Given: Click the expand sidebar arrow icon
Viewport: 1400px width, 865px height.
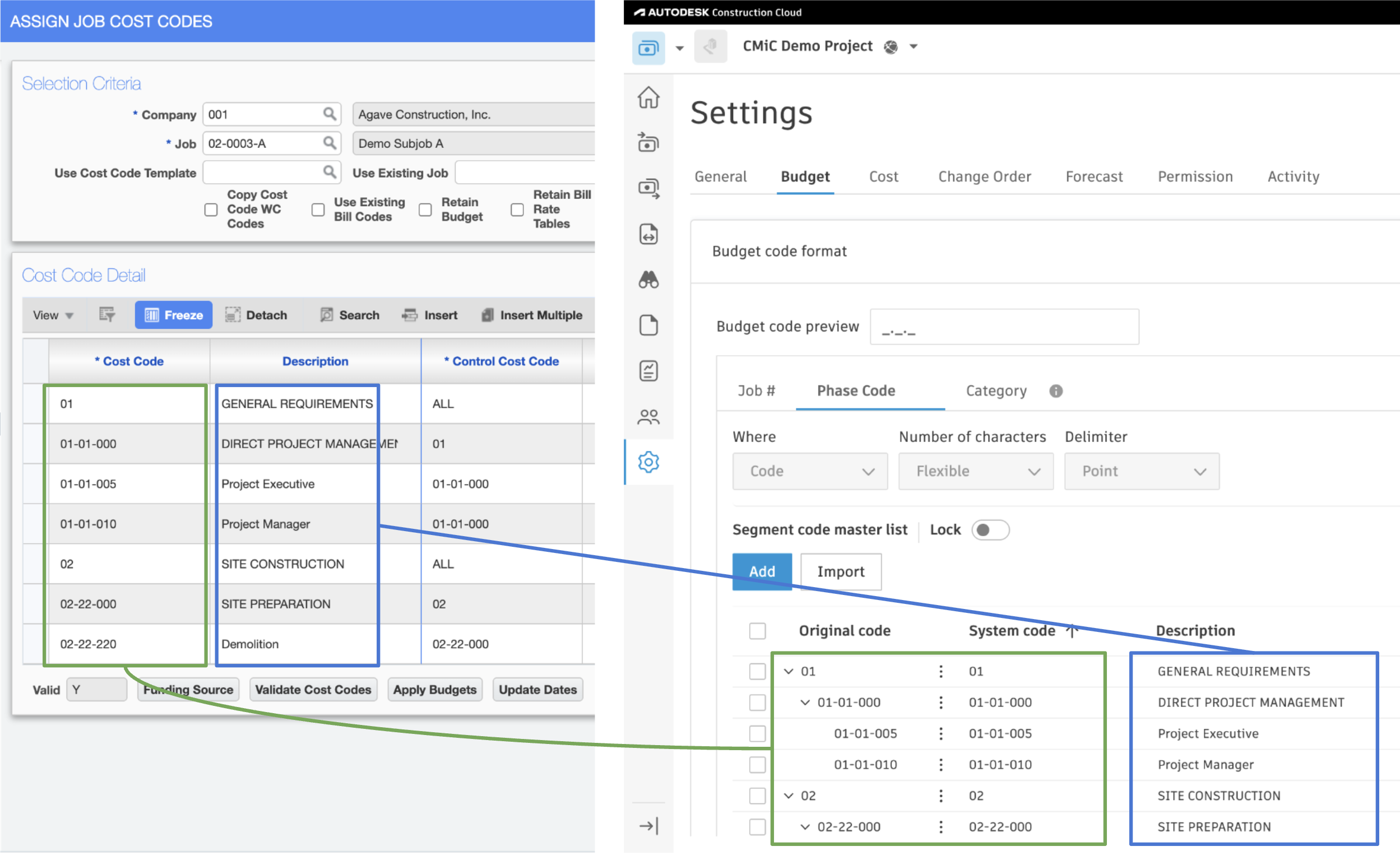Looking at the screenshot, I should (x=648, y=826).
